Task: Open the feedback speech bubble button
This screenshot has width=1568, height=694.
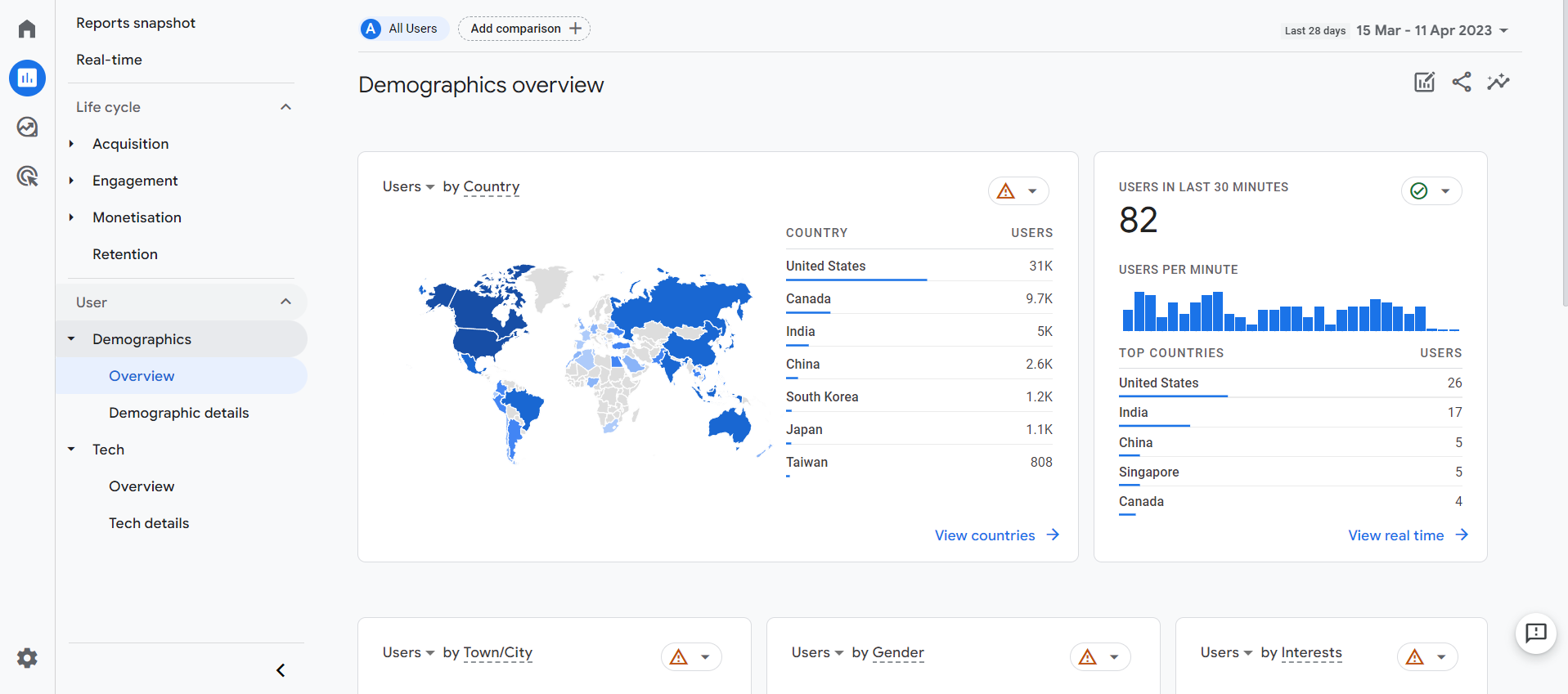Action: click(1535, 633)
